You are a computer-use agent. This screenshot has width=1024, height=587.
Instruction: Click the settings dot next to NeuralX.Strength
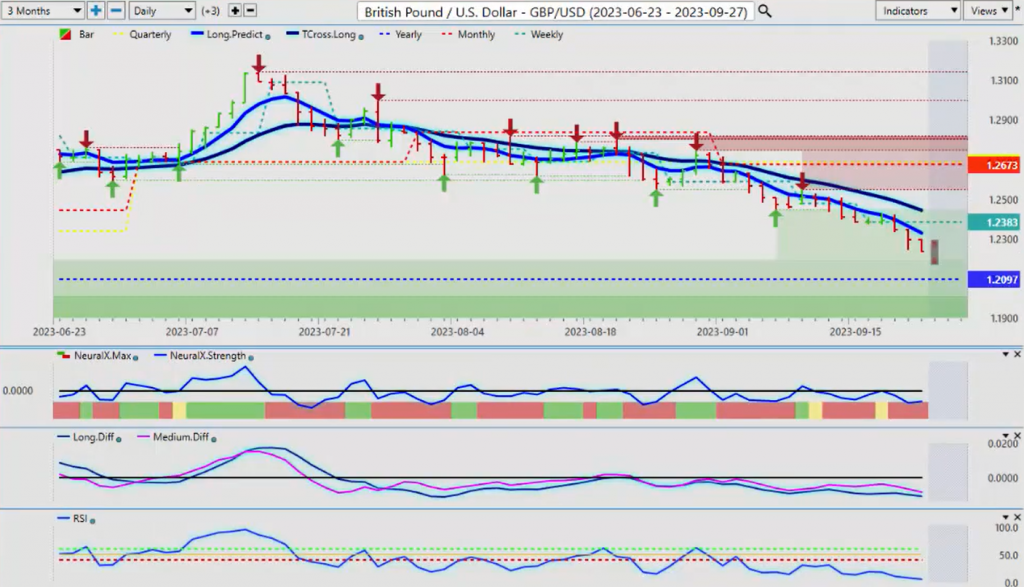pos(251,358)
